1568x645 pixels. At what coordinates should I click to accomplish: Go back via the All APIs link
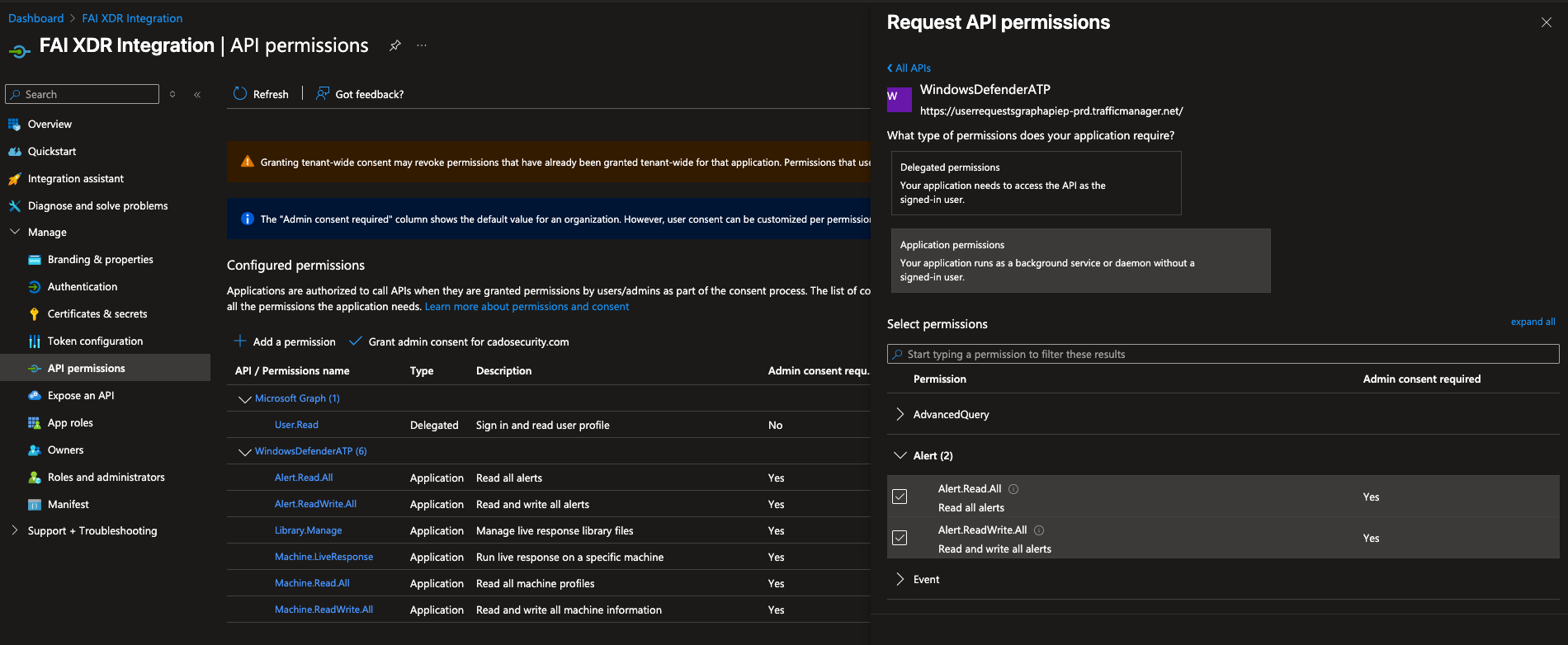tap(909, 68)
